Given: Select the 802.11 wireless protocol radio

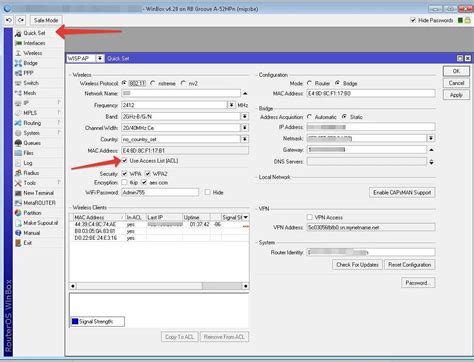Looking at the screenshot, I should coord(124,83).
